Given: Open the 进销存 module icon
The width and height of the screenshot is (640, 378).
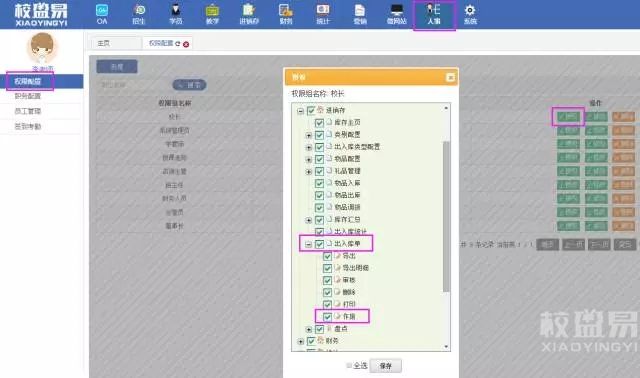Looking at the screenshot, I should (x=249, y=14).
